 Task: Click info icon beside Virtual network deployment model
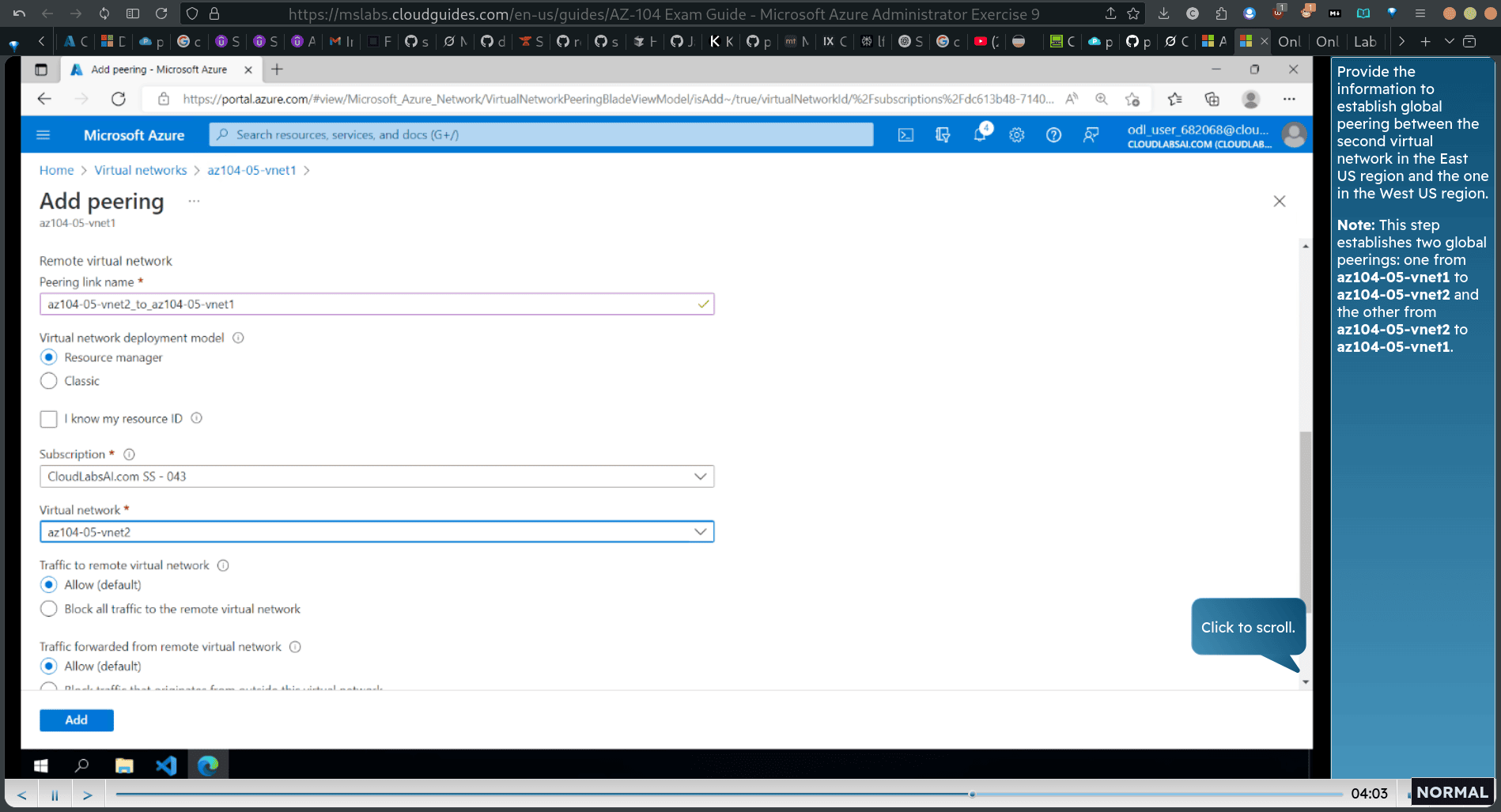coord(238,338)
